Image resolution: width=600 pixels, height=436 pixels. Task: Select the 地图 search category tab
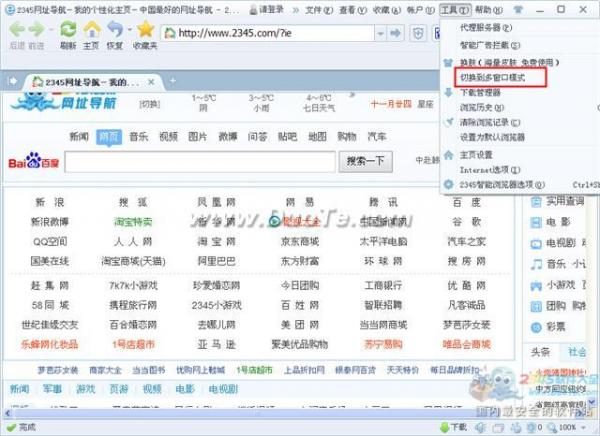(x=317, y=136)
